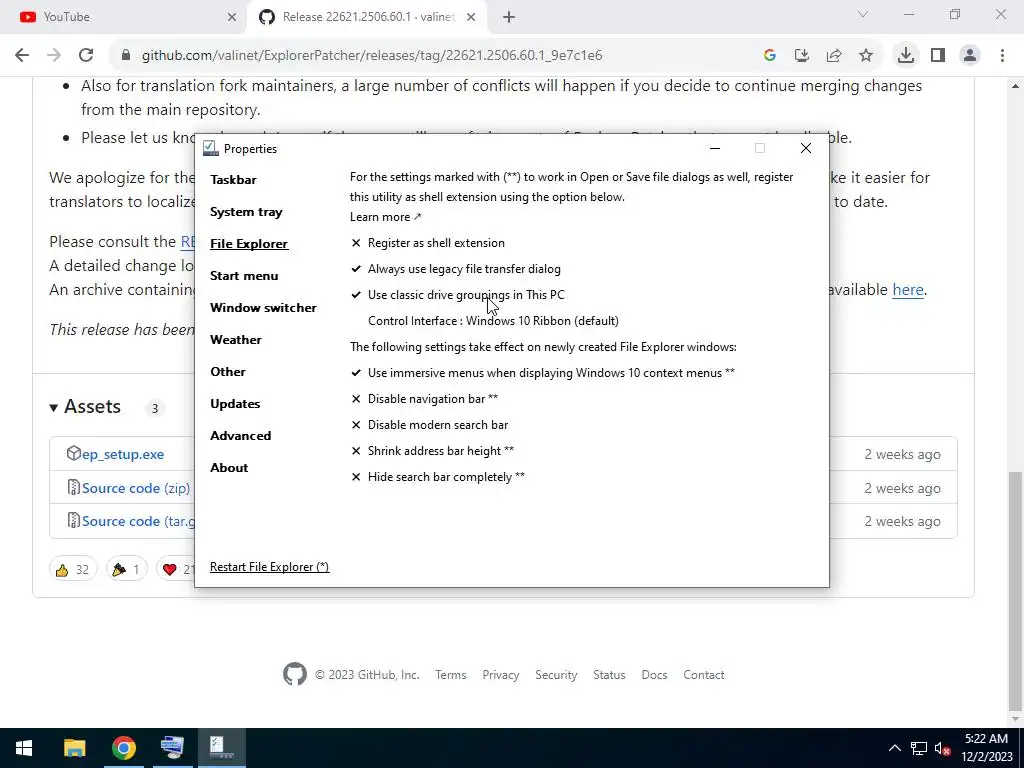This screenshot has height=768, width=1024.
Task: Open tab search chevron in Chrome
Action: (863, 14)
